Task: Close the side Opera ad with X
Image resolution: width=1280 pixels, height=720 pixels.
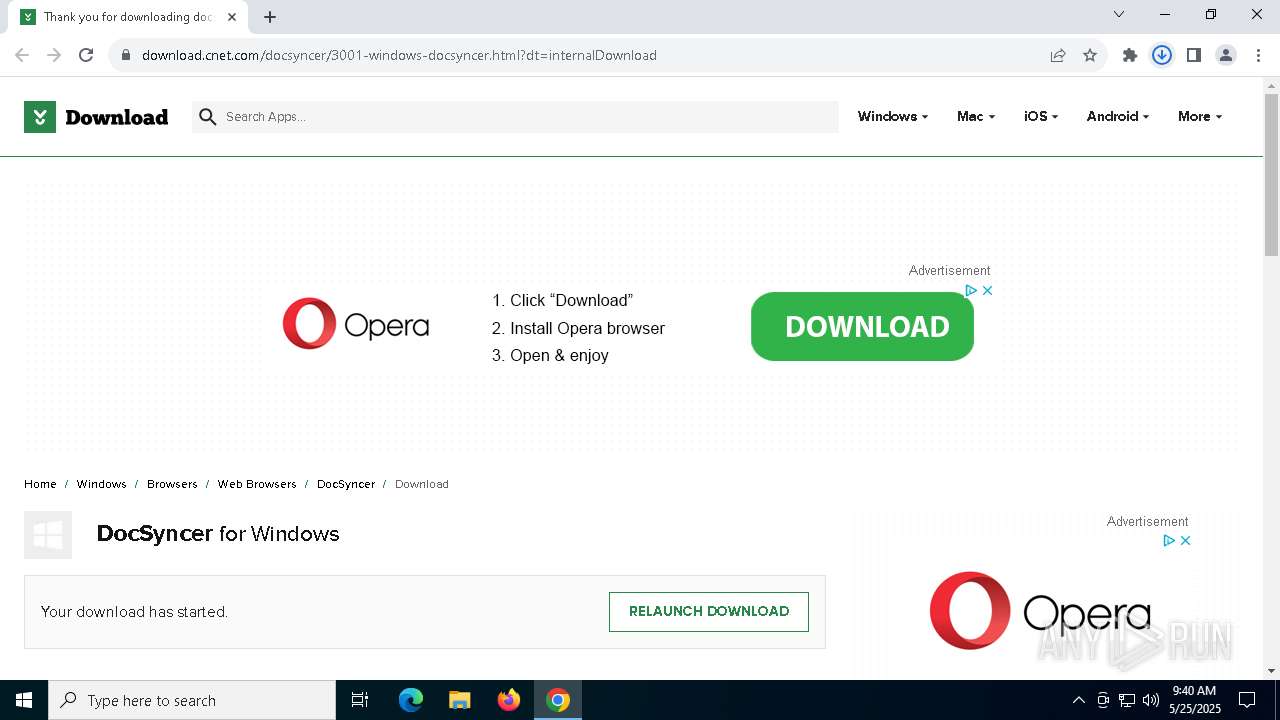Action: [x=1185, y=540]
